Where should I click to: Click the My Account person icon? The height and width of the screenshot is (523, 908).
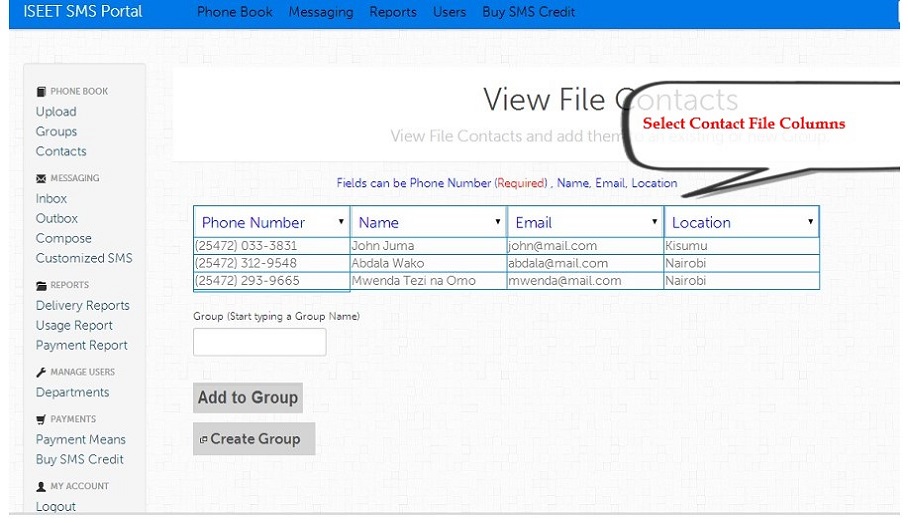[41, 487]
